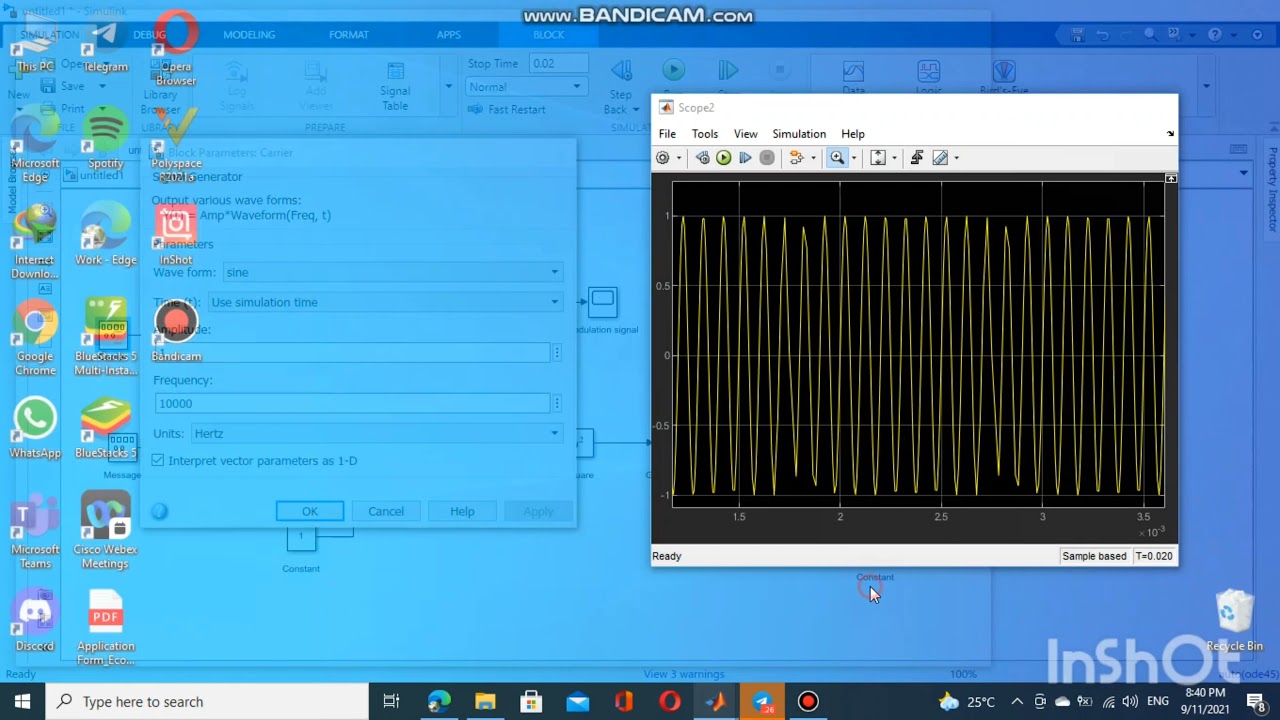Open the File menu in Scope2
This screenshot has height=720, width=1280.
[x=667, y=134]
